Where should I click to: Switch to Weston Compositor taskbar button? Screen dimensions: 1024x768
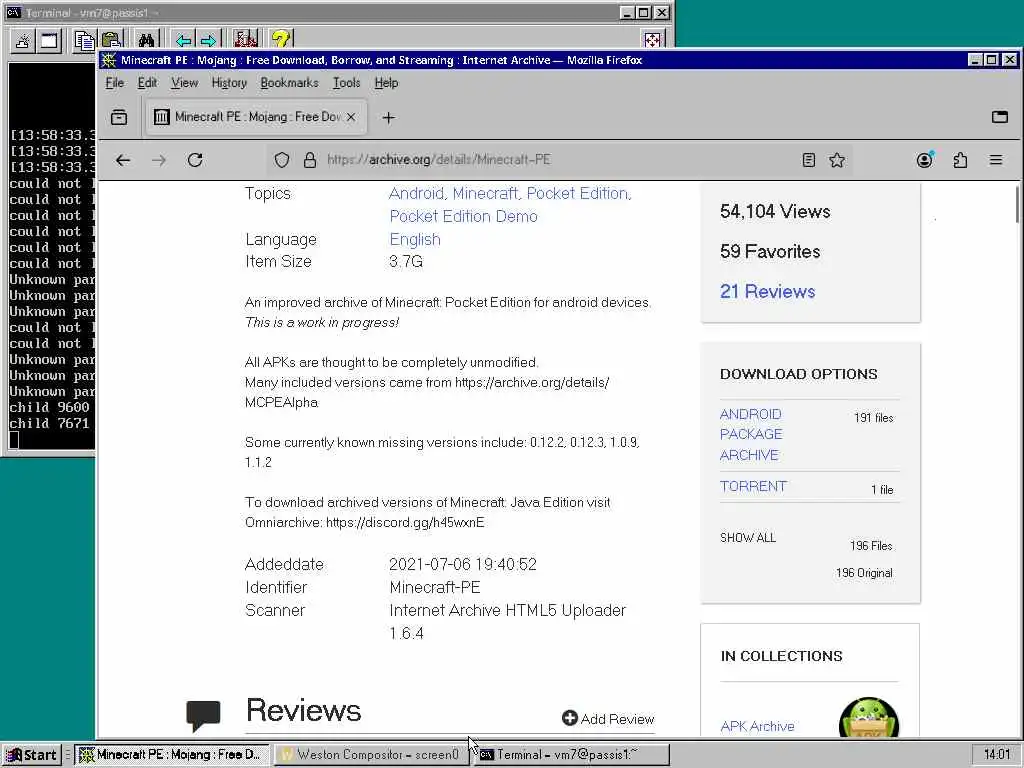[370, 755]
